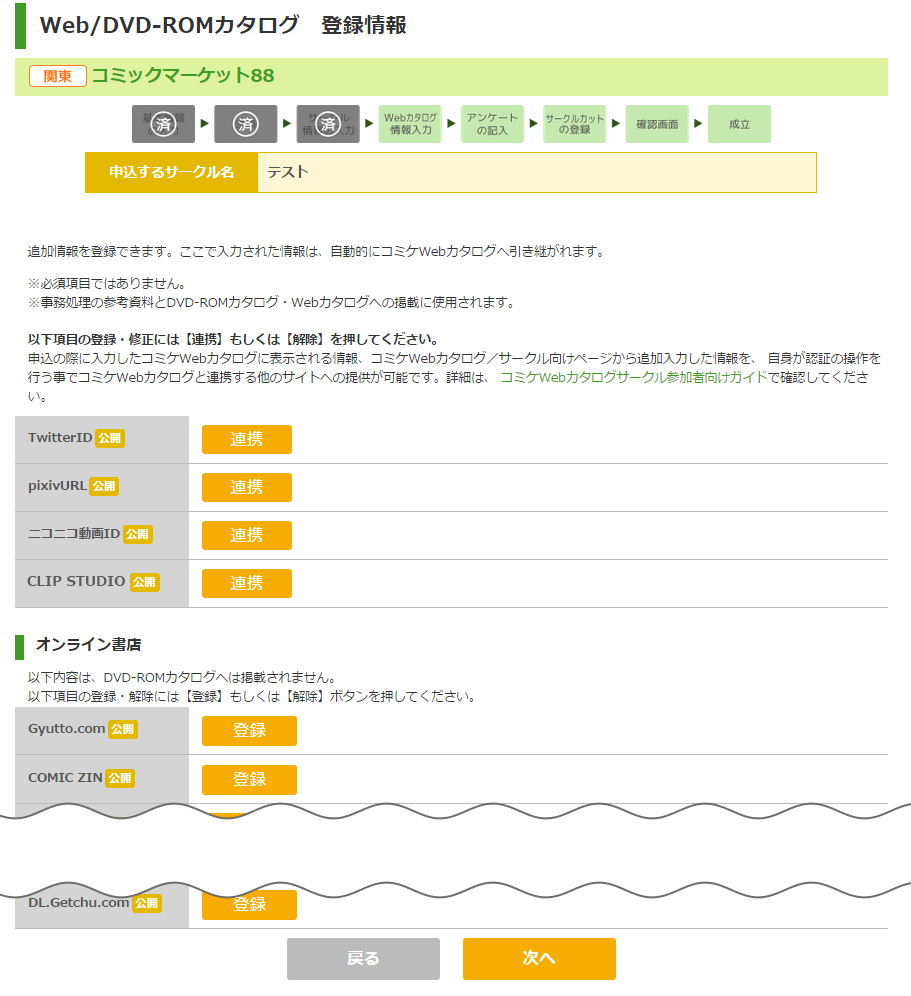This screenshot has width=911, height=996.
Task: Click 公開 badge beside CLIP STUDIO
Action: click(145, 582)
